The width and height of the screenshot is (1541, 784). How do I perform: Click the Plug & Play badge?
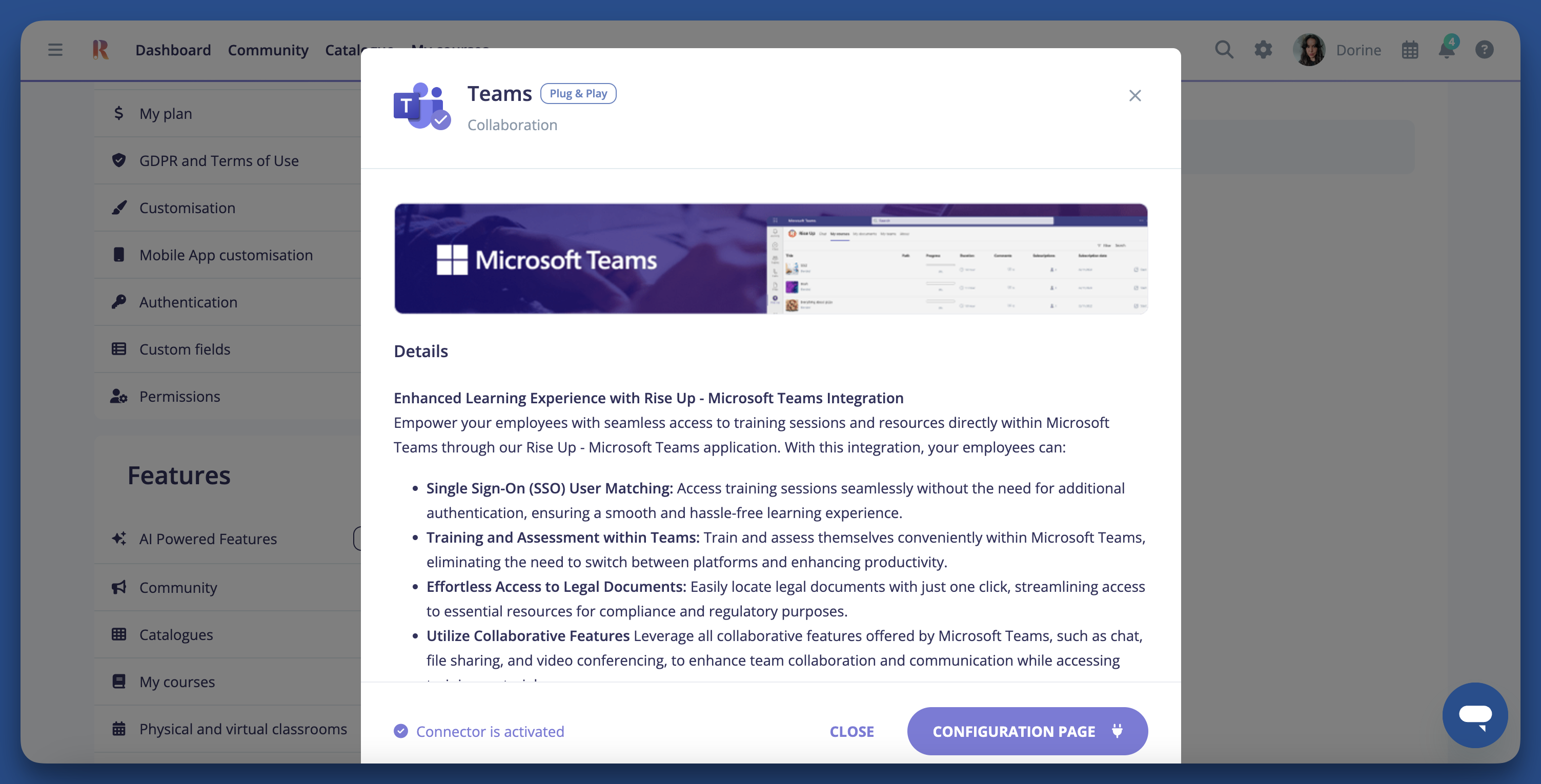tap(578, 93)
